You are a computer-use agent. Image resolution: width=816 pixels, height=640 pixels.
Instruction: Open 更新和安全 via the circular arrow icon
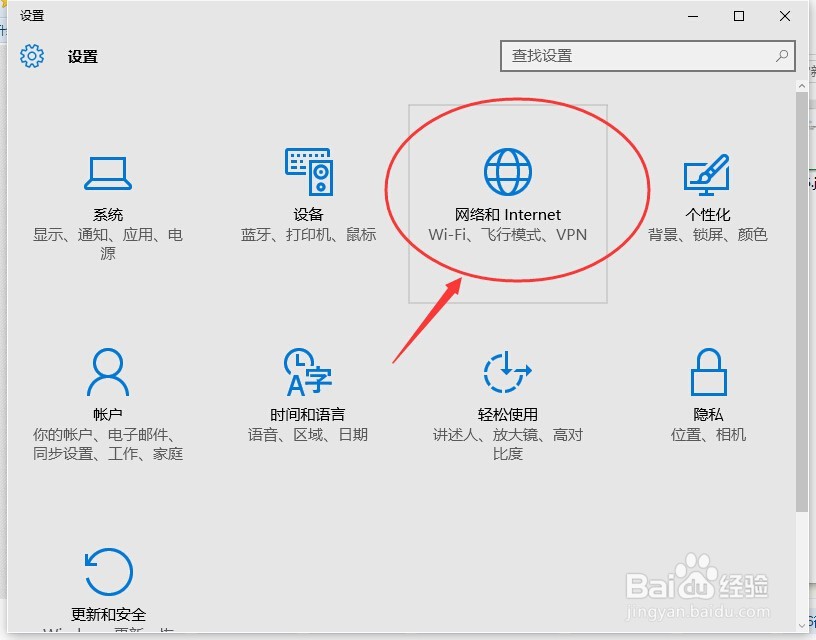108,573
